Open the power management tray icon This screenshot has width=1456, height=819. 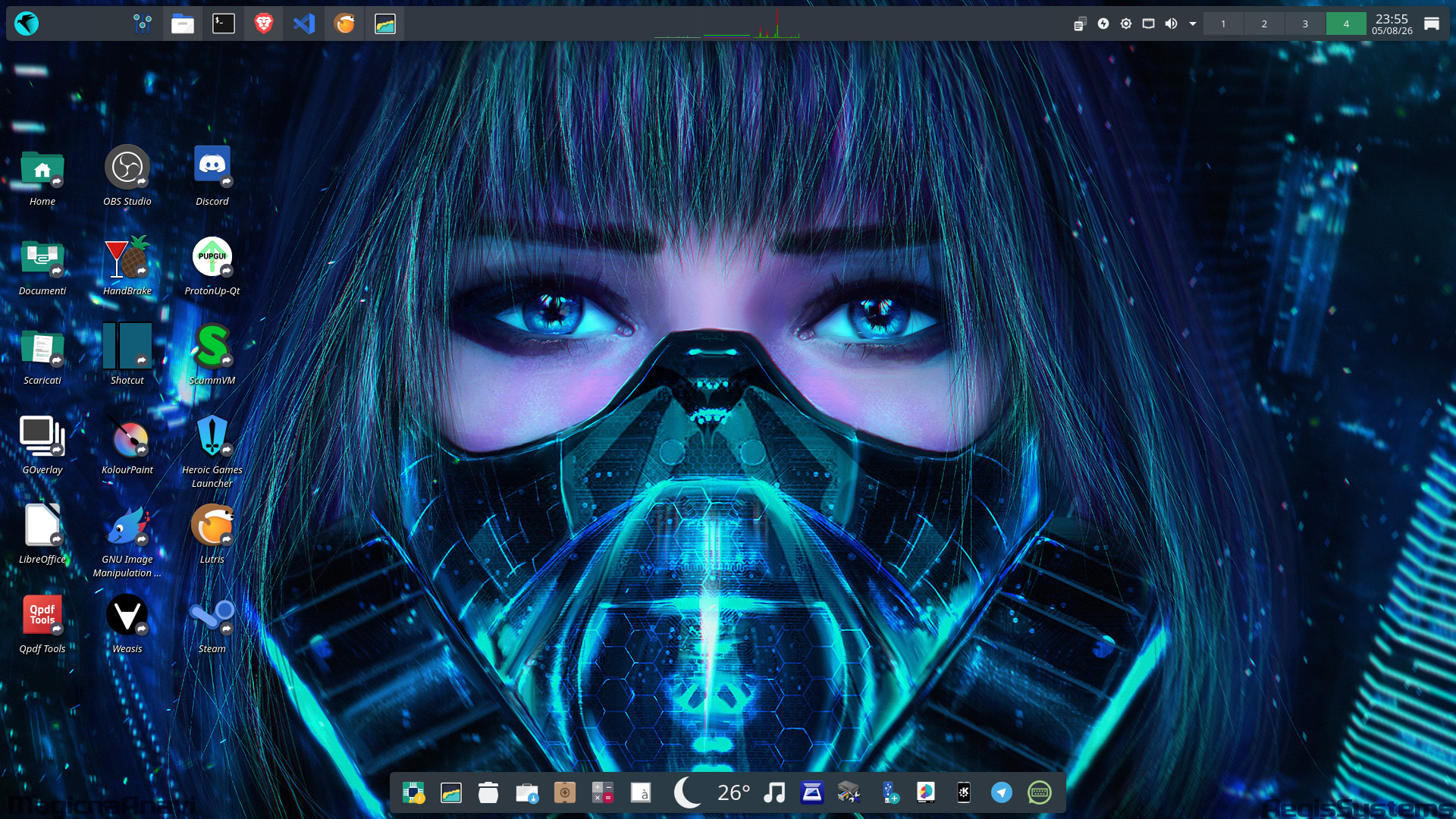(1103, 24)
